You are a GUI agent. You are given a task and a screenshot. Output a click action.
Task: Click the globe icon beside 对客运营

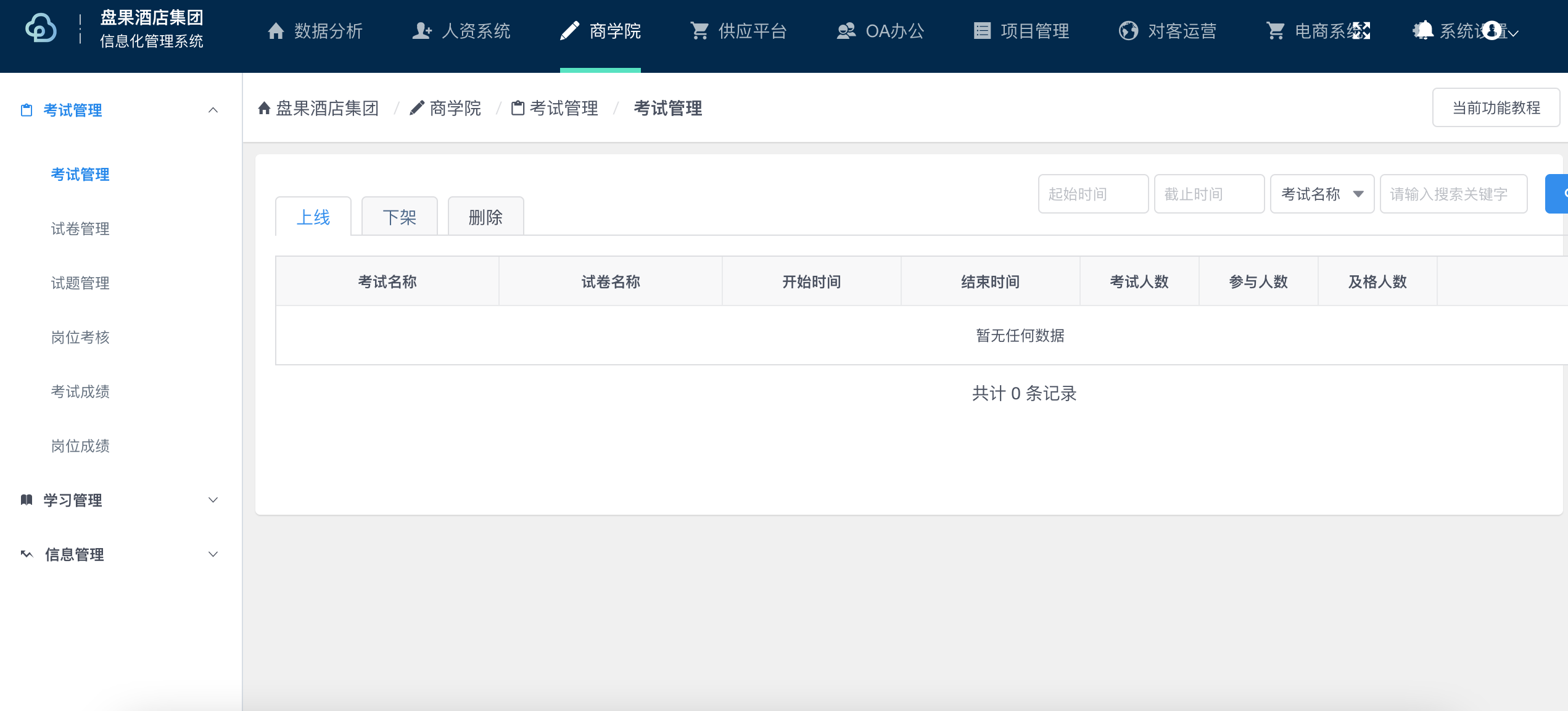pyautogui.click(x=1129, y=31)
